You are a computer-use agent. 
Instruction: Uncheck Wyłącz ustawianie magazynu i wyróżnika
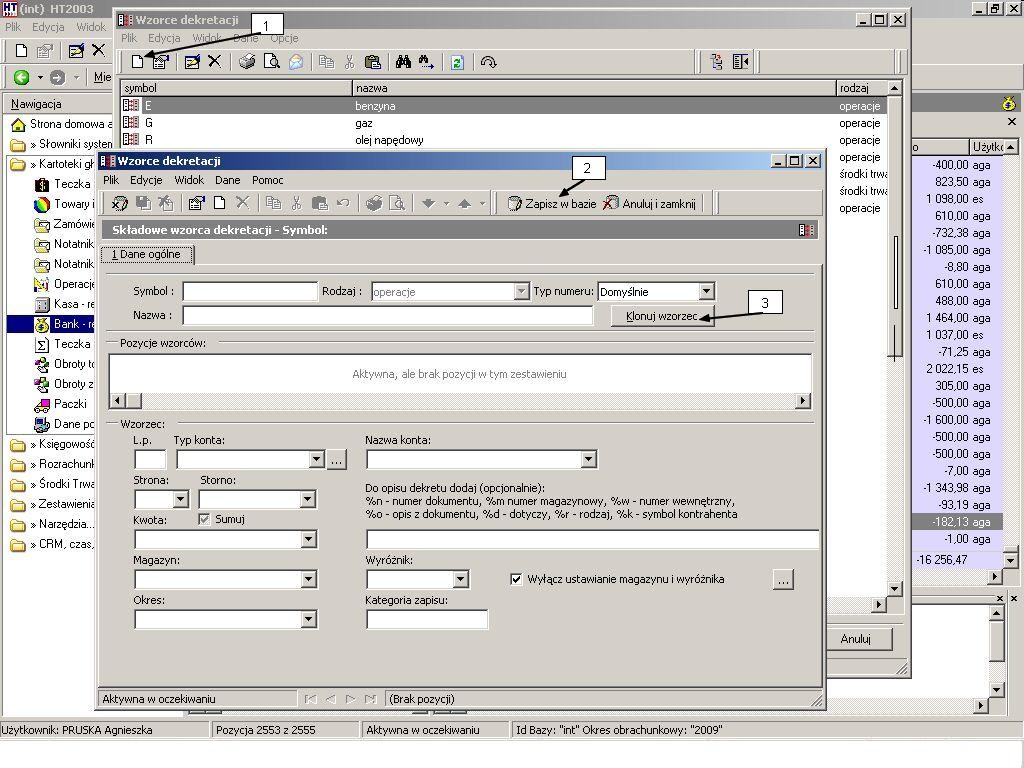click(x=516, y=579)
